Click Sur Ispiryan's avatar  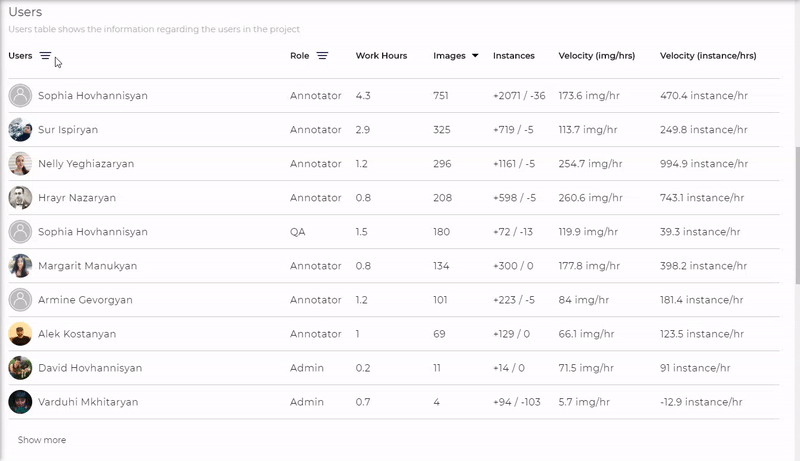point(20,130)
